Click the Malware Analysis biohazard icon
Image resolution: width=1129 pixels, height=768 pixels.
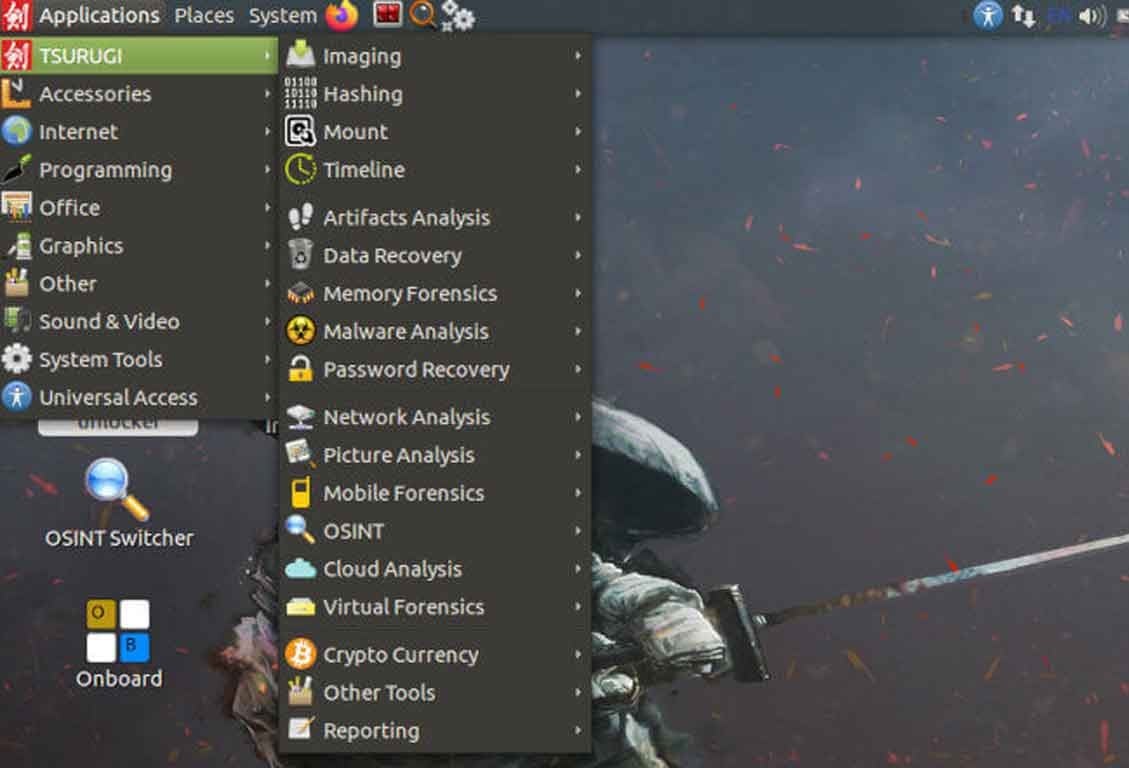tap(300, 331)
